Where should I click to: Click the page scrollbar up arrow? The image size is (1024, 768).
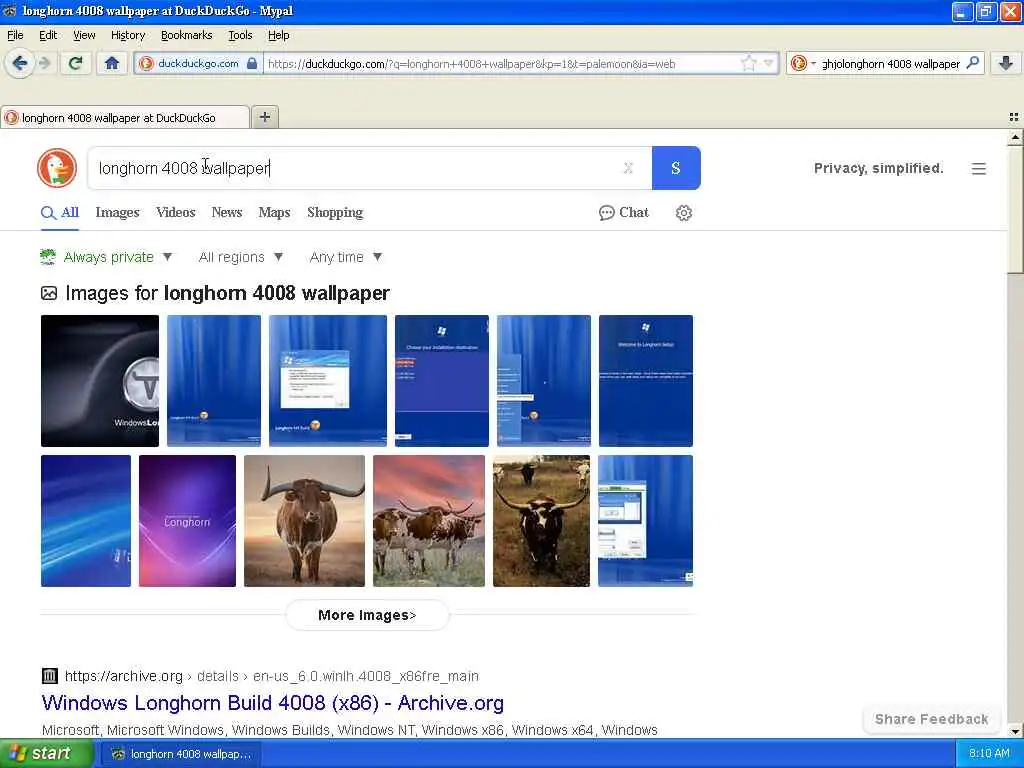pos(1015,138)
